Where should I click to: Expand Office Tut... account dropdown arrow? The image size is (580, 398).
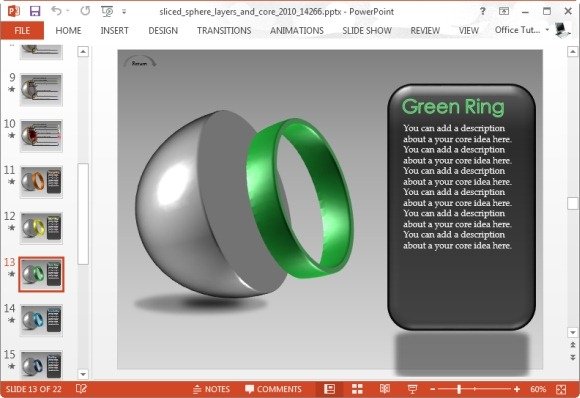[x=547, y=30]
